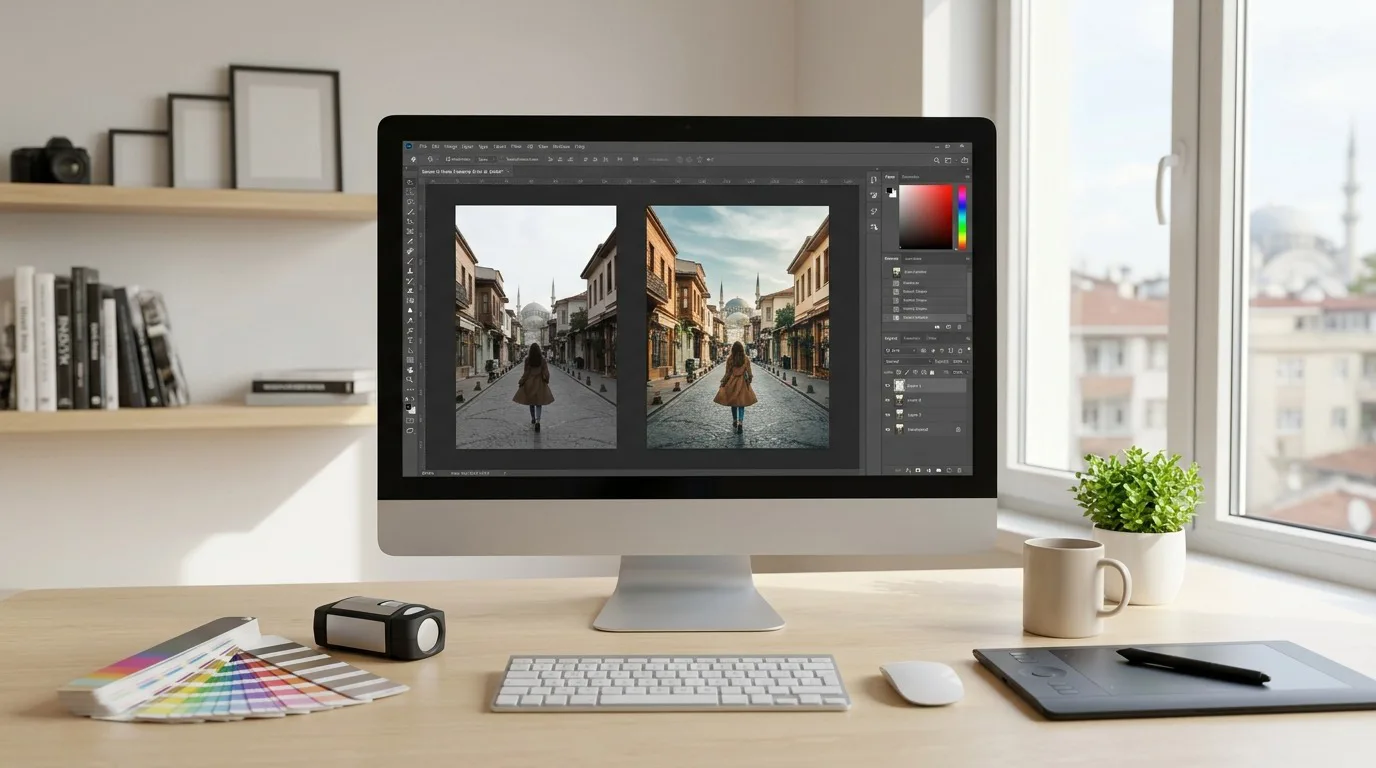This screenshot has height=768, width=1376.
Task: Open the File menu
Action: click(424, 146)
